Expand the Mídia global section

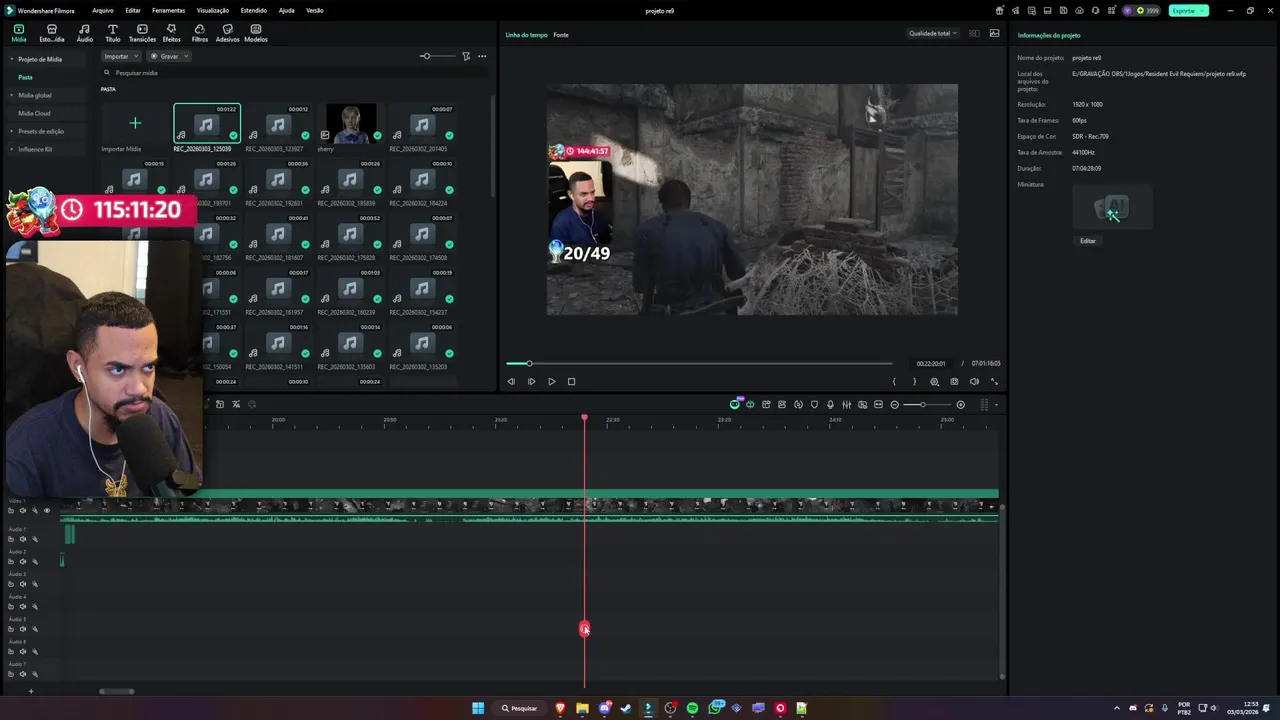coord(12,95)
